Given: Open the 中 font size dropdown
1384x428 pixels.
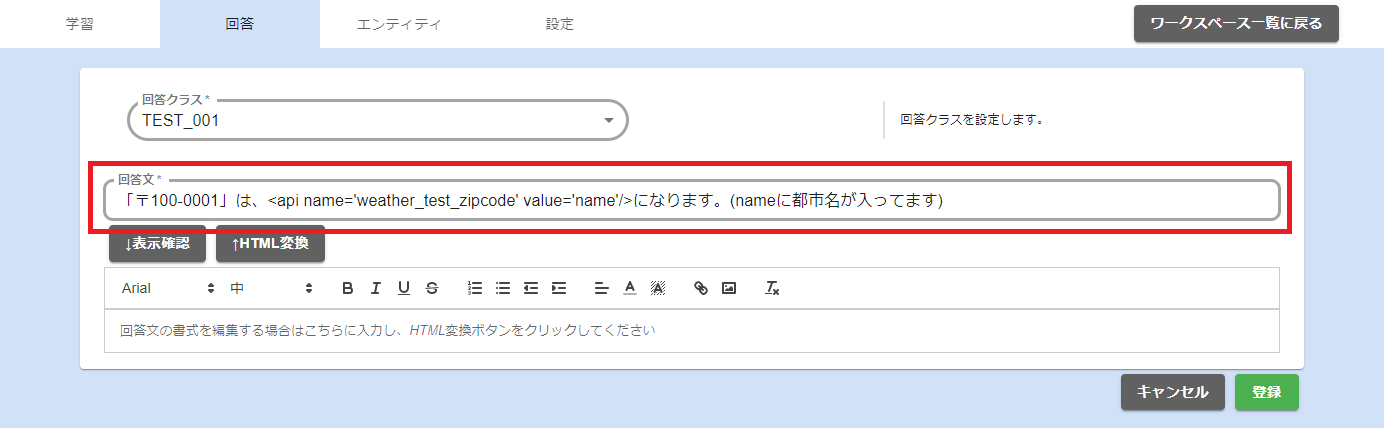Looking at the screenshot, I should coord(271,288).
